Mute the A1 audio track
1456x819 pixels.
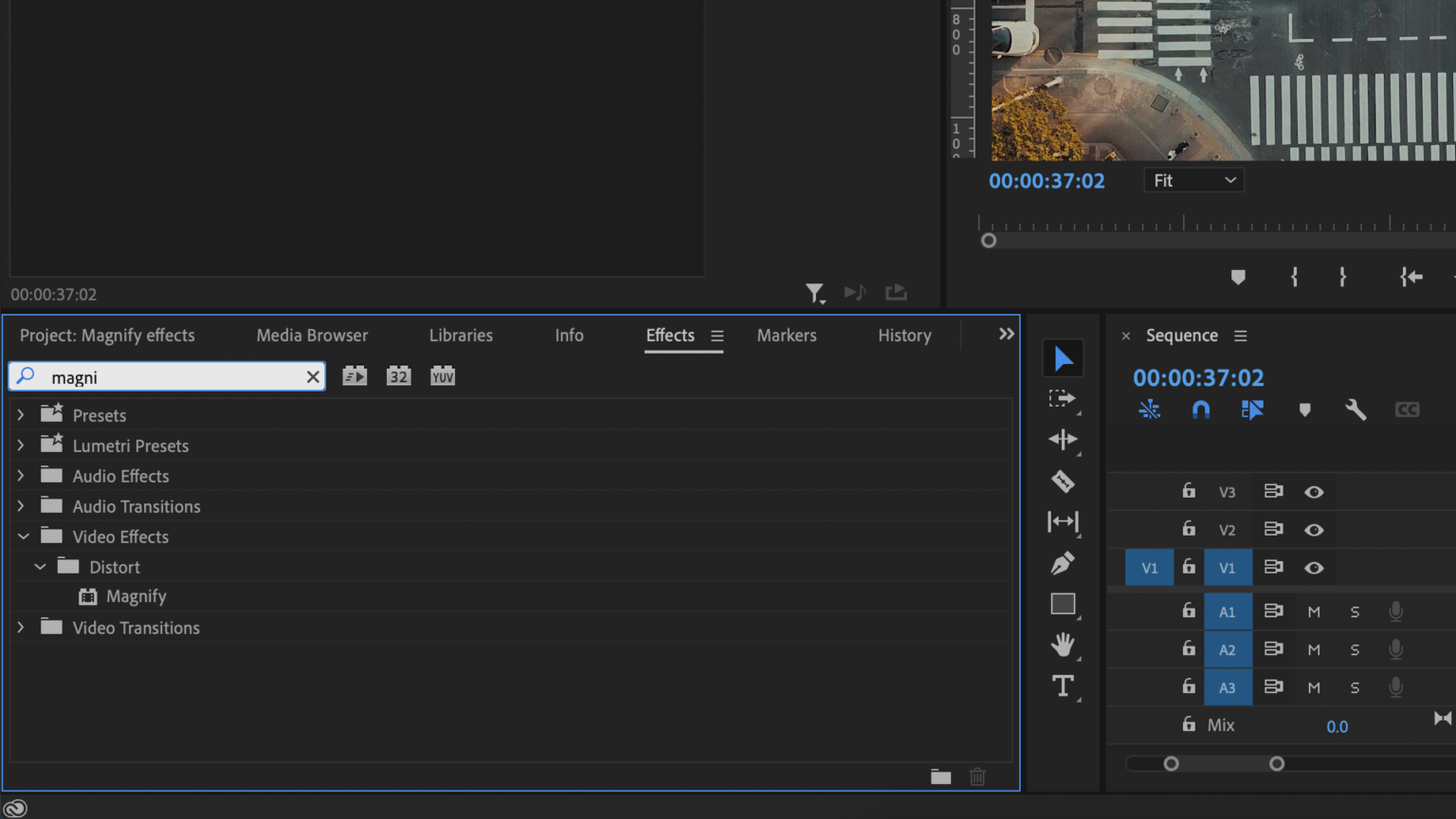[1314, 611]
